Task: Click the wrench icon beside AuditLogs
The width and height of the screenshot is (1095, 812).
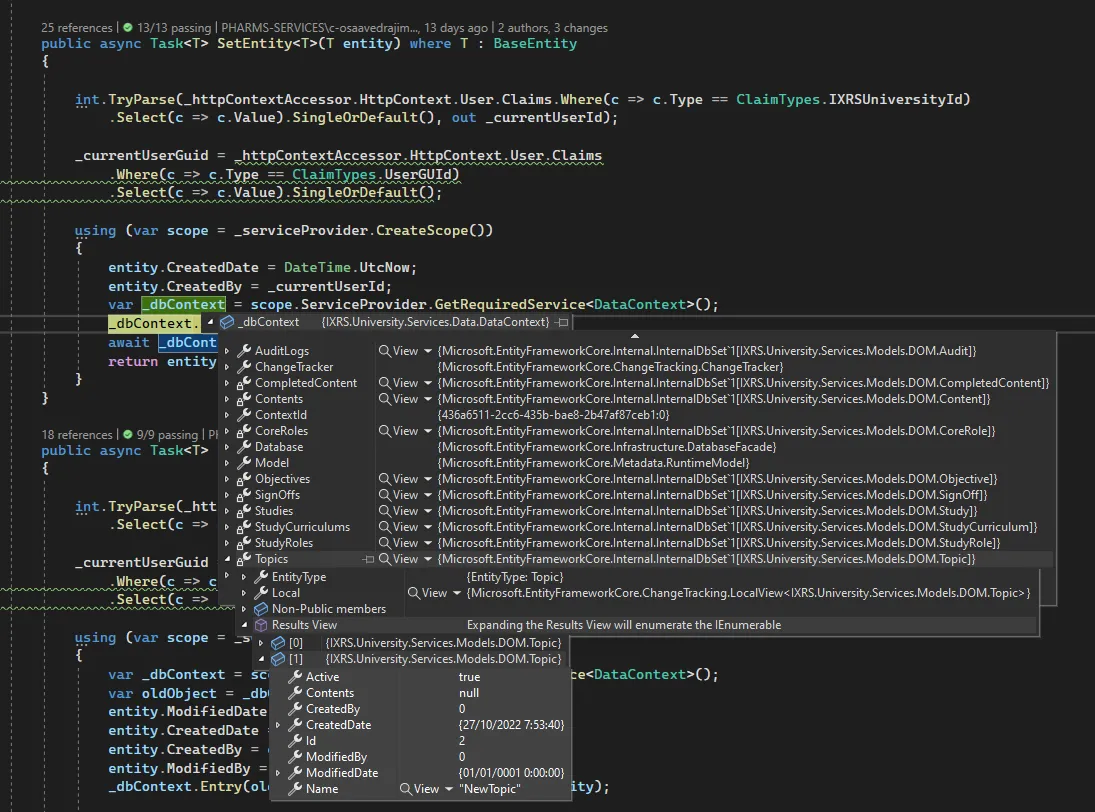Action: pyautogui.click(x=244, y=351)
